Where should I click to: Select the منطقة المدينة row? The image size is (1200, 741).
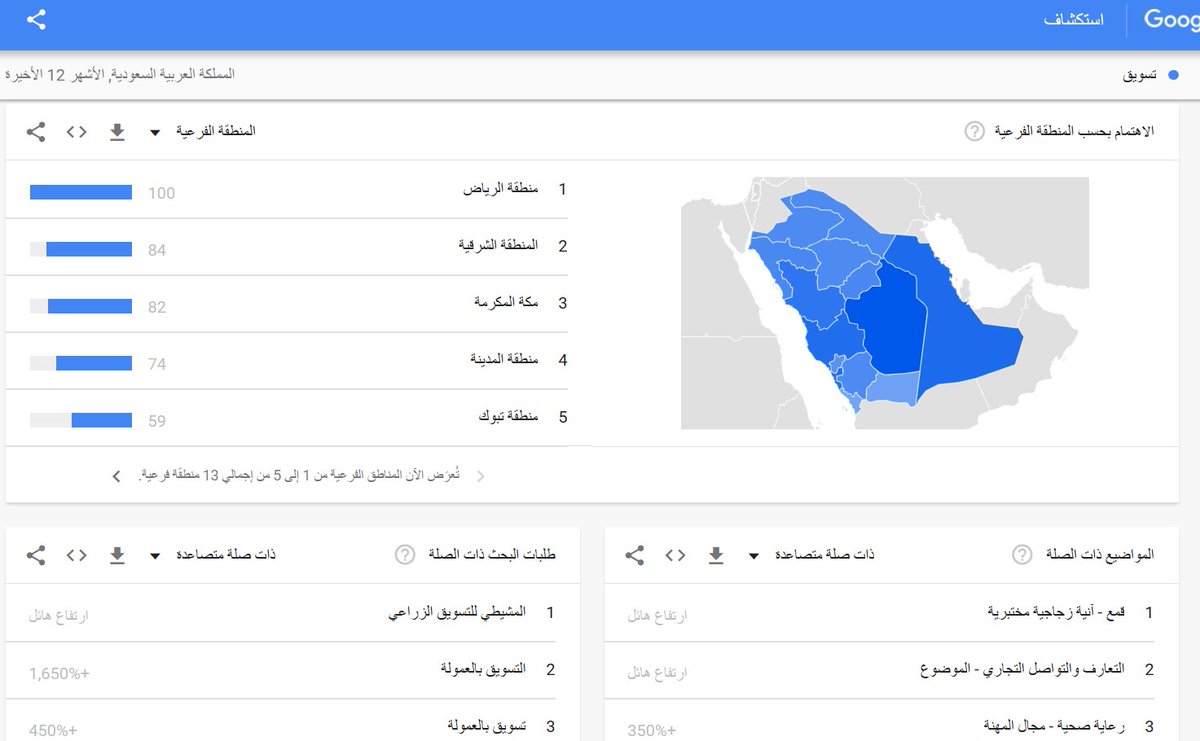(298, 361)
